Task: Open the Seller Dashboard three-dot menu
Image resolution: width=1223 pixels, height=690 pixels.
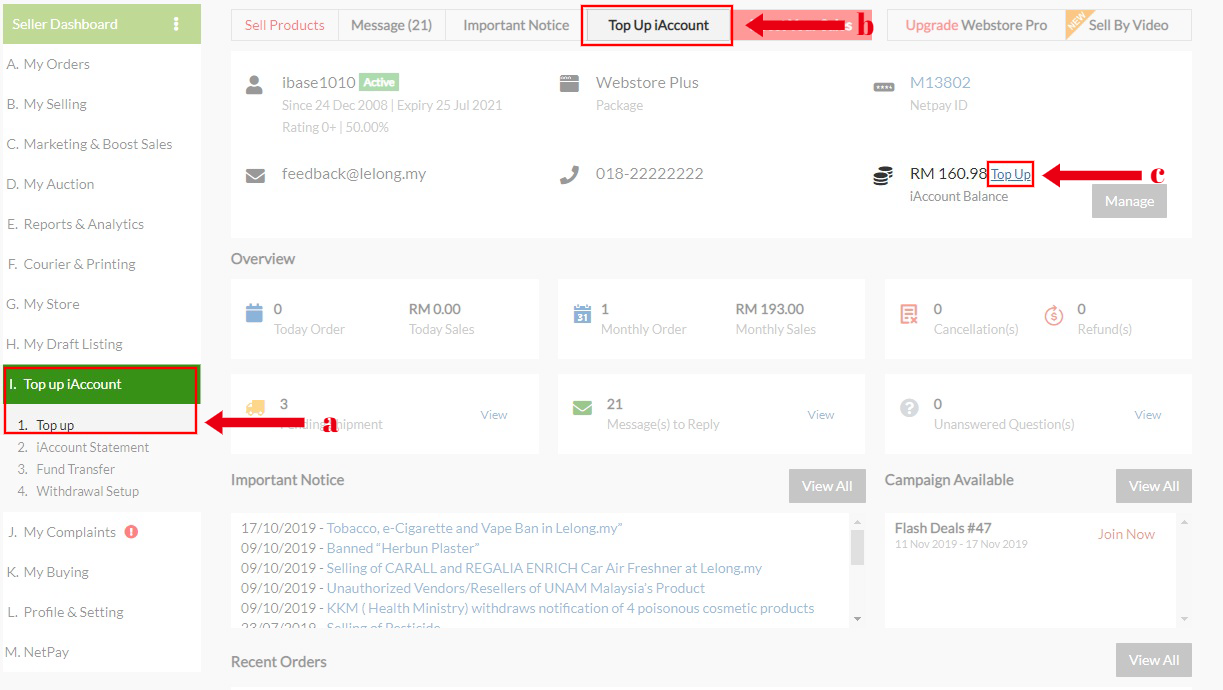Action: coord(177,24)
